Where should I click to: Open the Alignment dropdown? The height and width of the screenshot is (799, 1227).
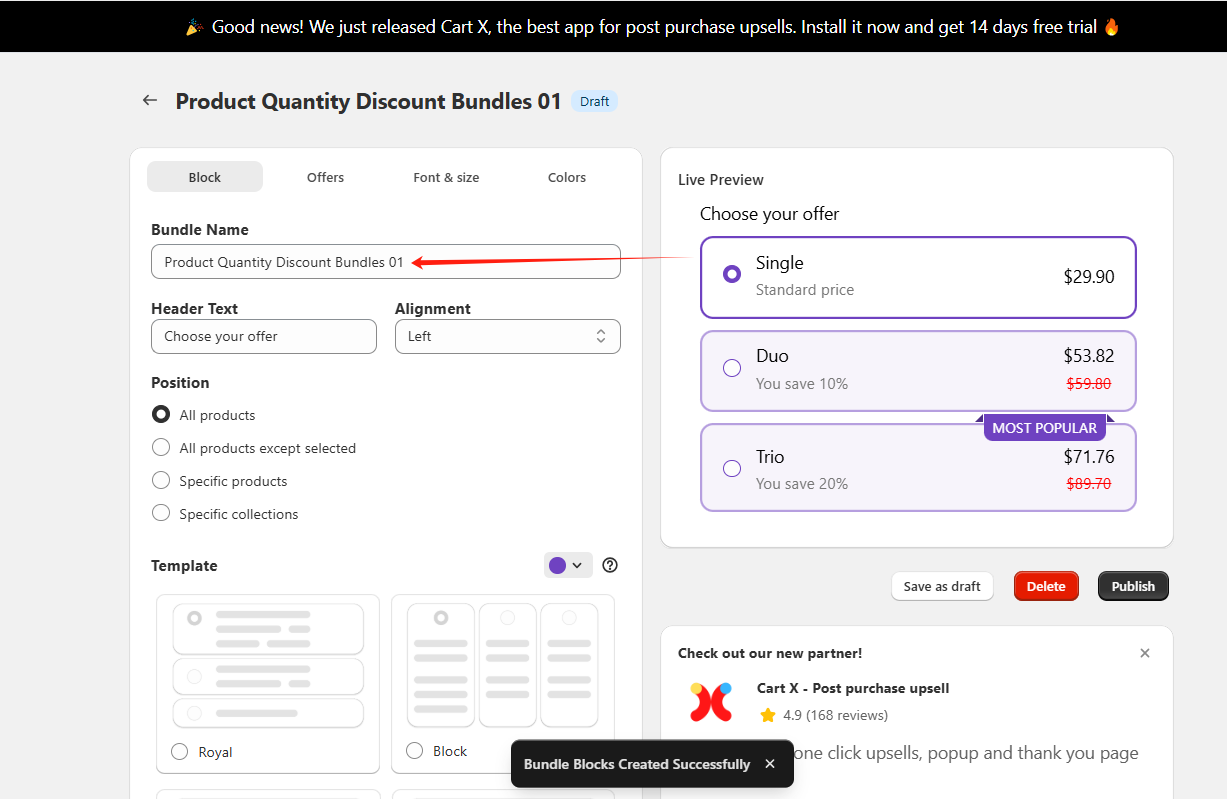click(507, 336)
